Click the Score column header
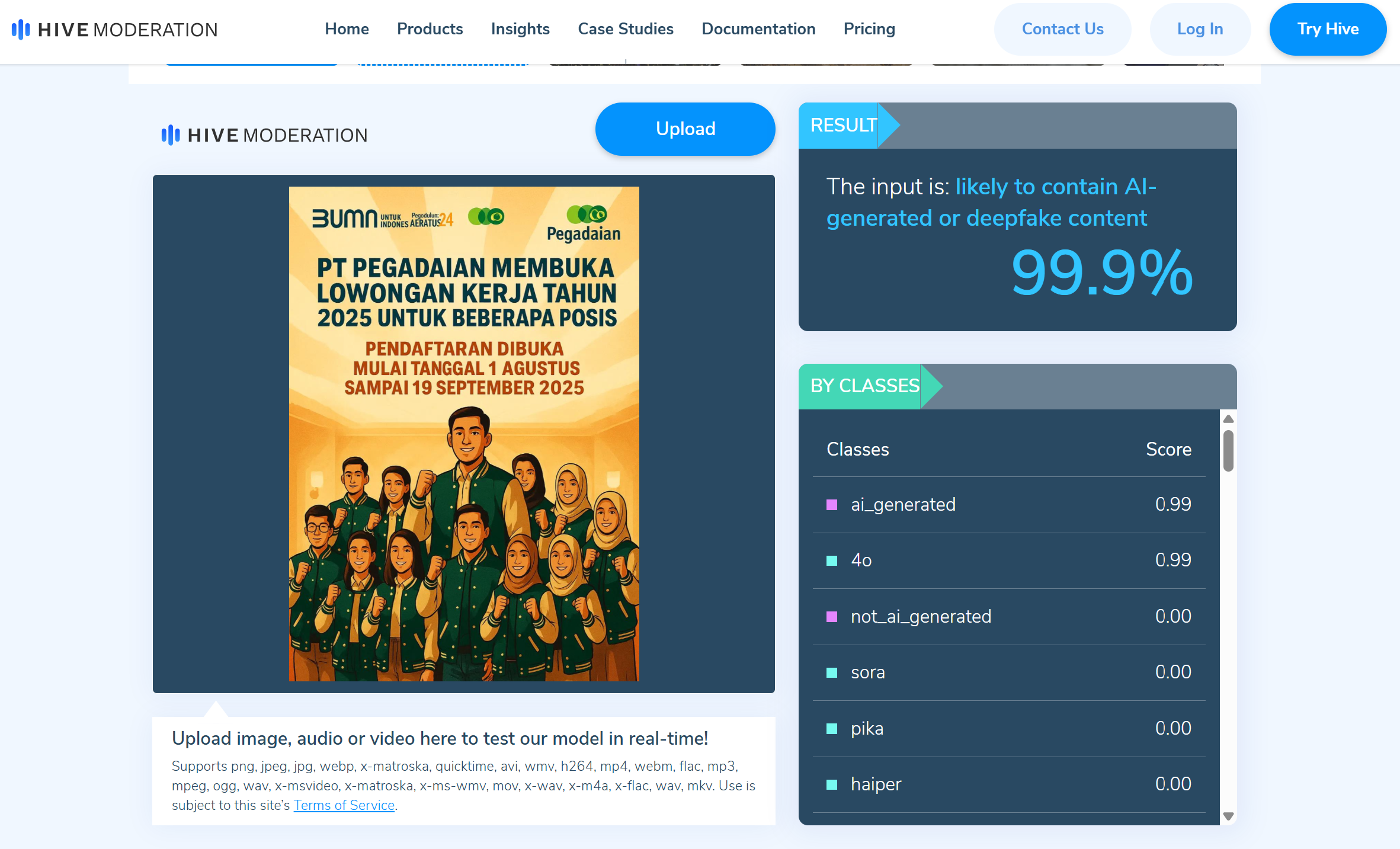This screenshot has width=1400, height=849. tap(1168, 449)
